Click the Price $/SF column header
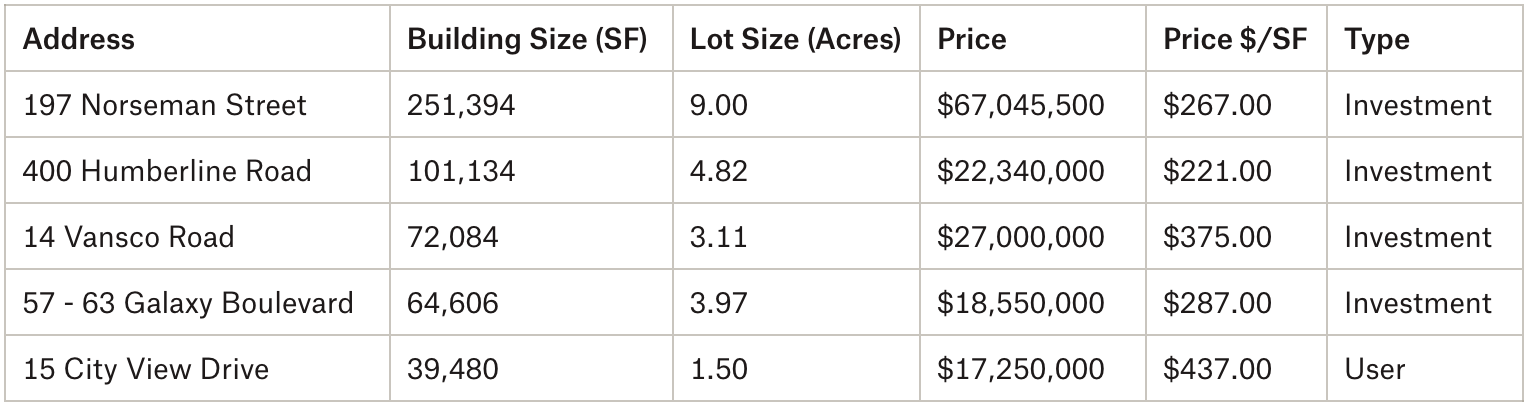1534x410 pixels. tap(1235, 40)
